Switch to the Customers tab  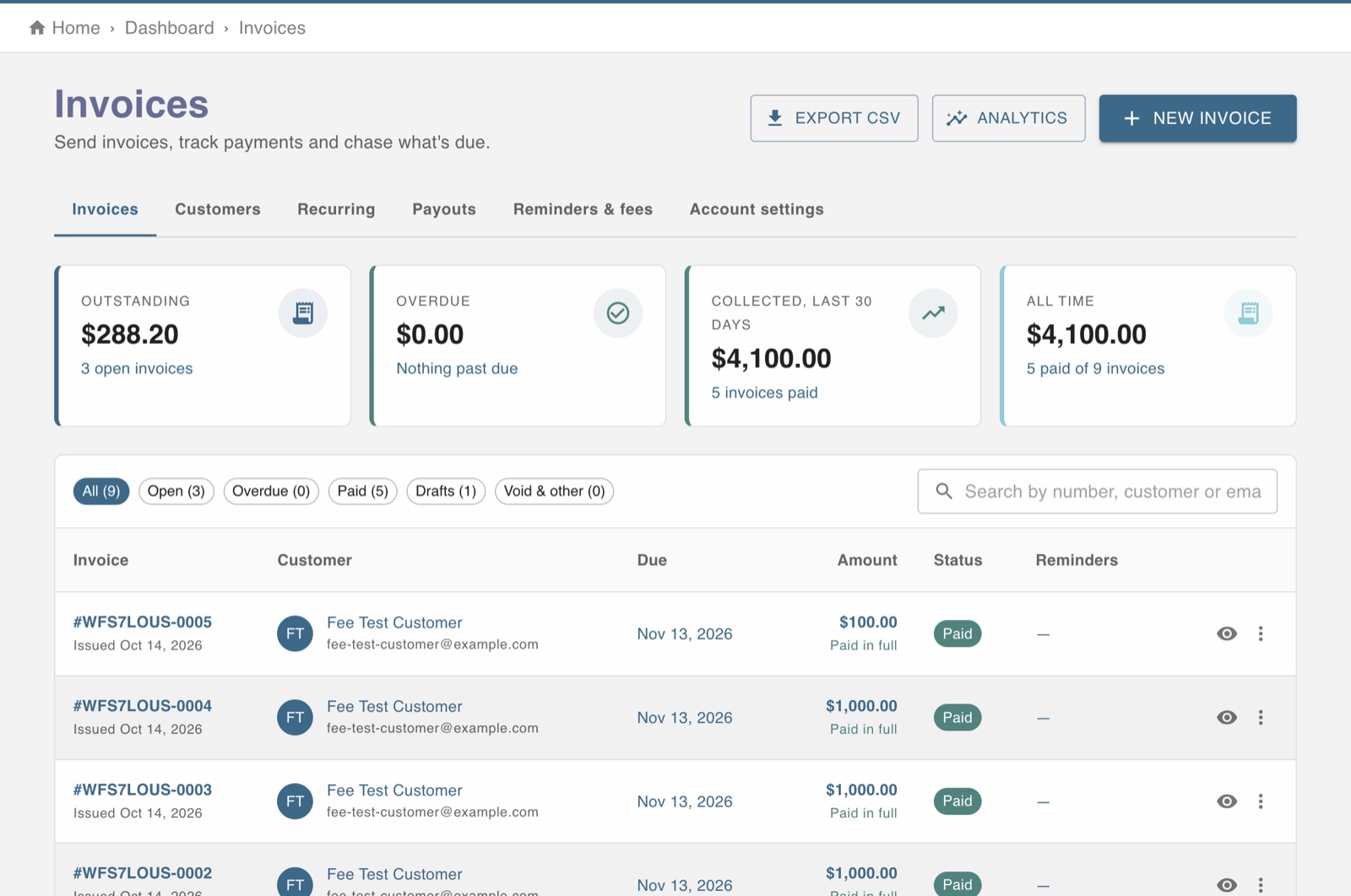tap(218, 209)
